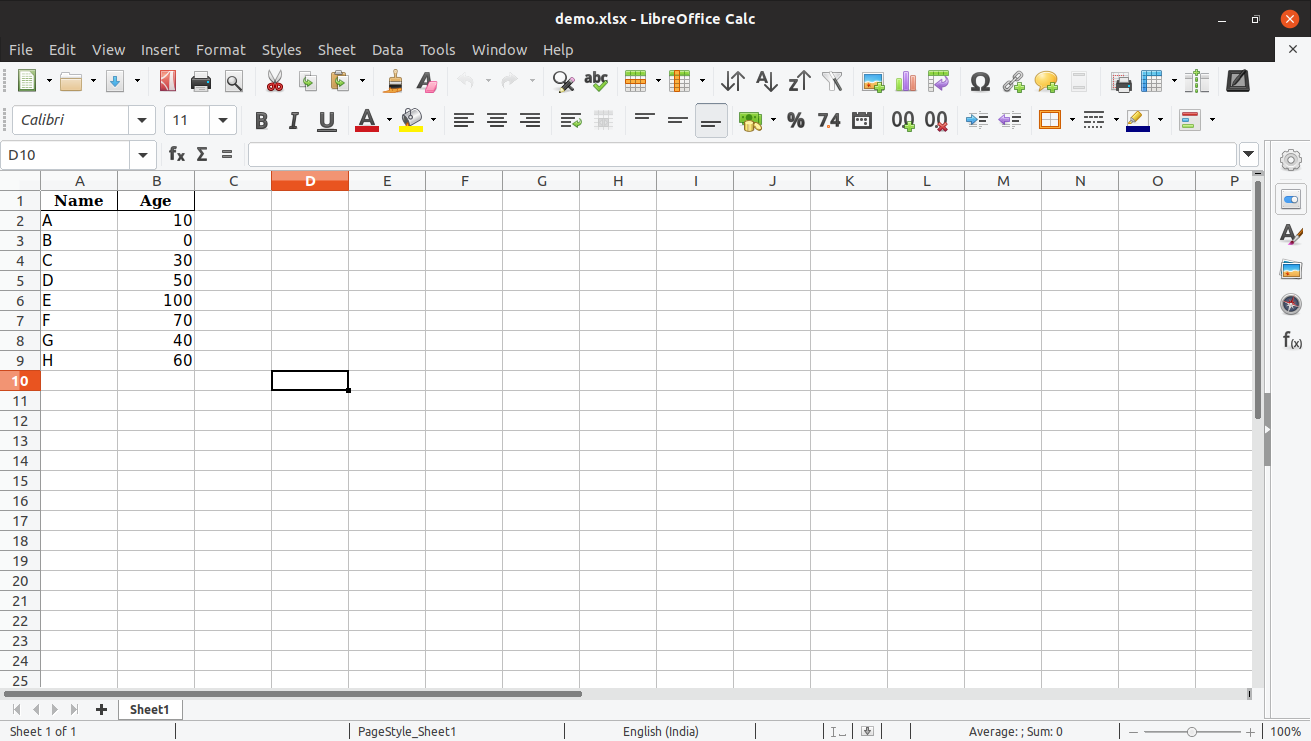Viewport: 1311px width, 741px height.
Task: Add a new sheet with the plus button
Action: tap(100, 709)
